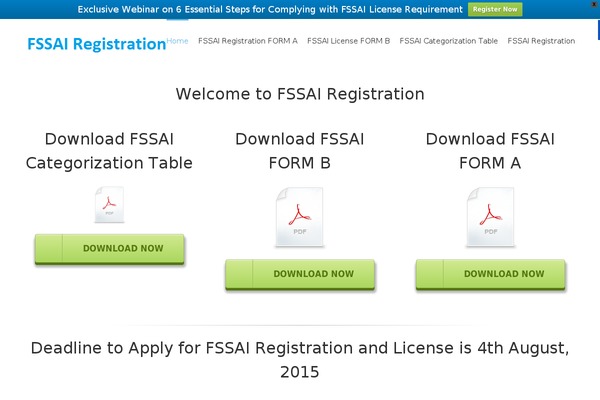This screenshot has width=600, height=400.
Task: Open the FSSAI Registration menu item
Action: [x=541, y=41]
